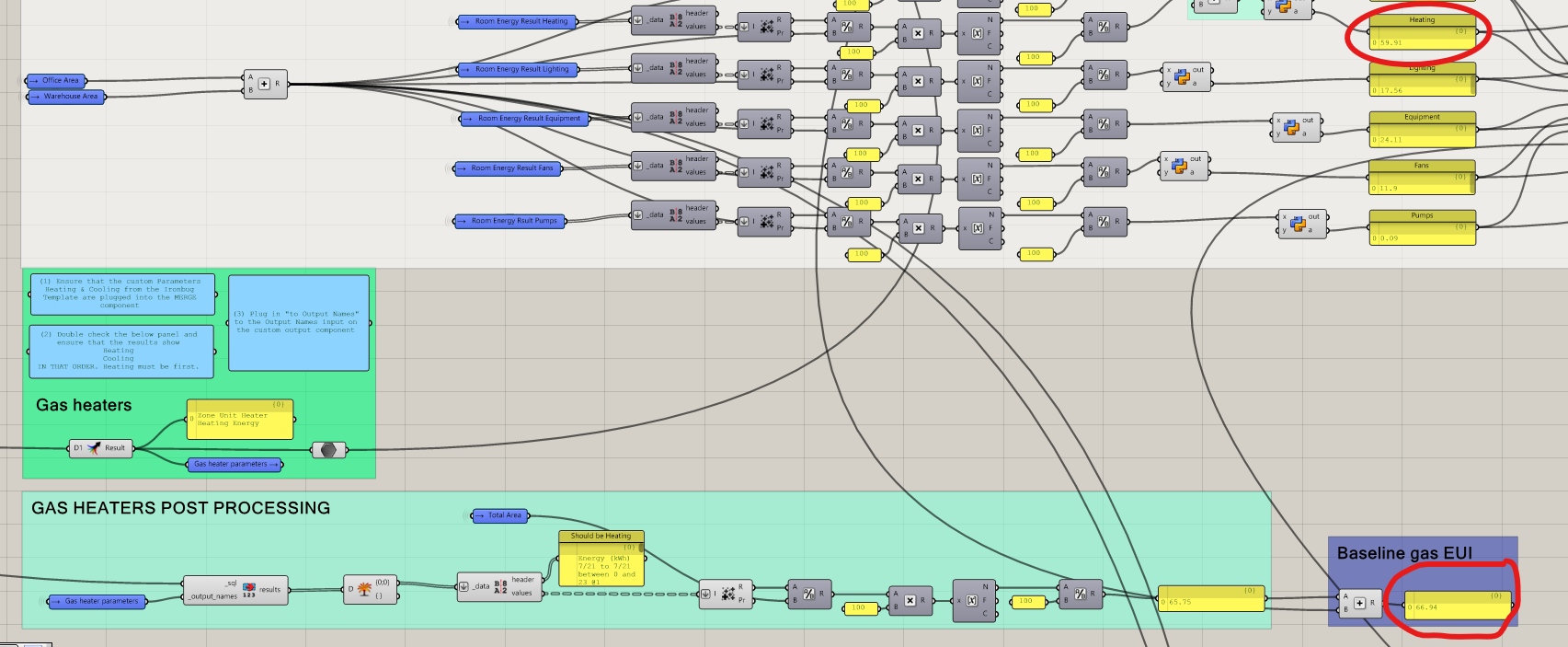The image size is (1568, 647).
Task: Click the 'GAS HEATERS POST PROCESSING' title
Action: (x=181, y=508)
